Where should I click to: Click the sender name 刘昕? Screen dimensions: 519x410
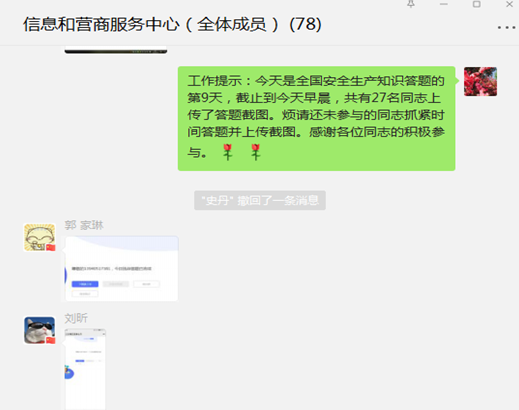pyautogui.click(x=76, y=318)
